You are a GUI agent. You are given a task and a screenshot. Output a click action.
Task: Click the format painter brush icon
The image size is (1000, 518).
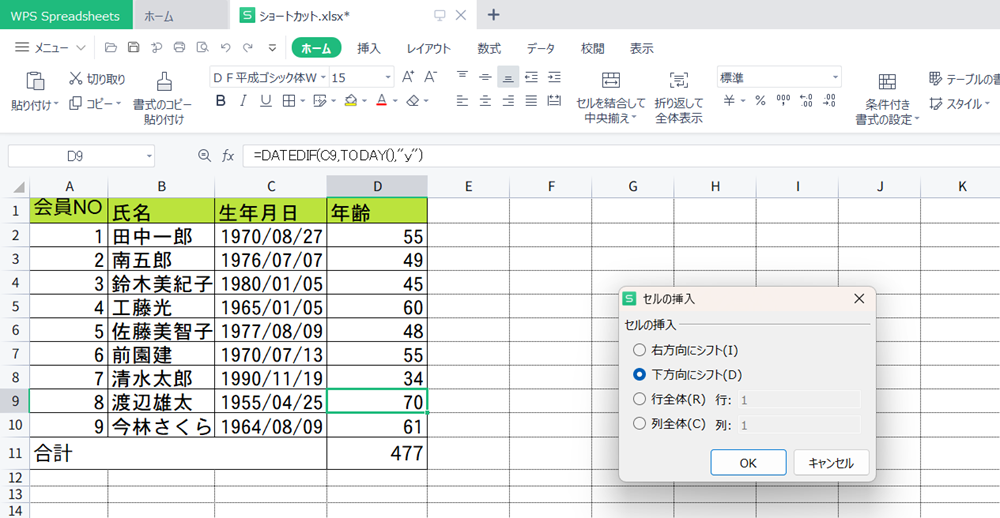tap(164, 81)
